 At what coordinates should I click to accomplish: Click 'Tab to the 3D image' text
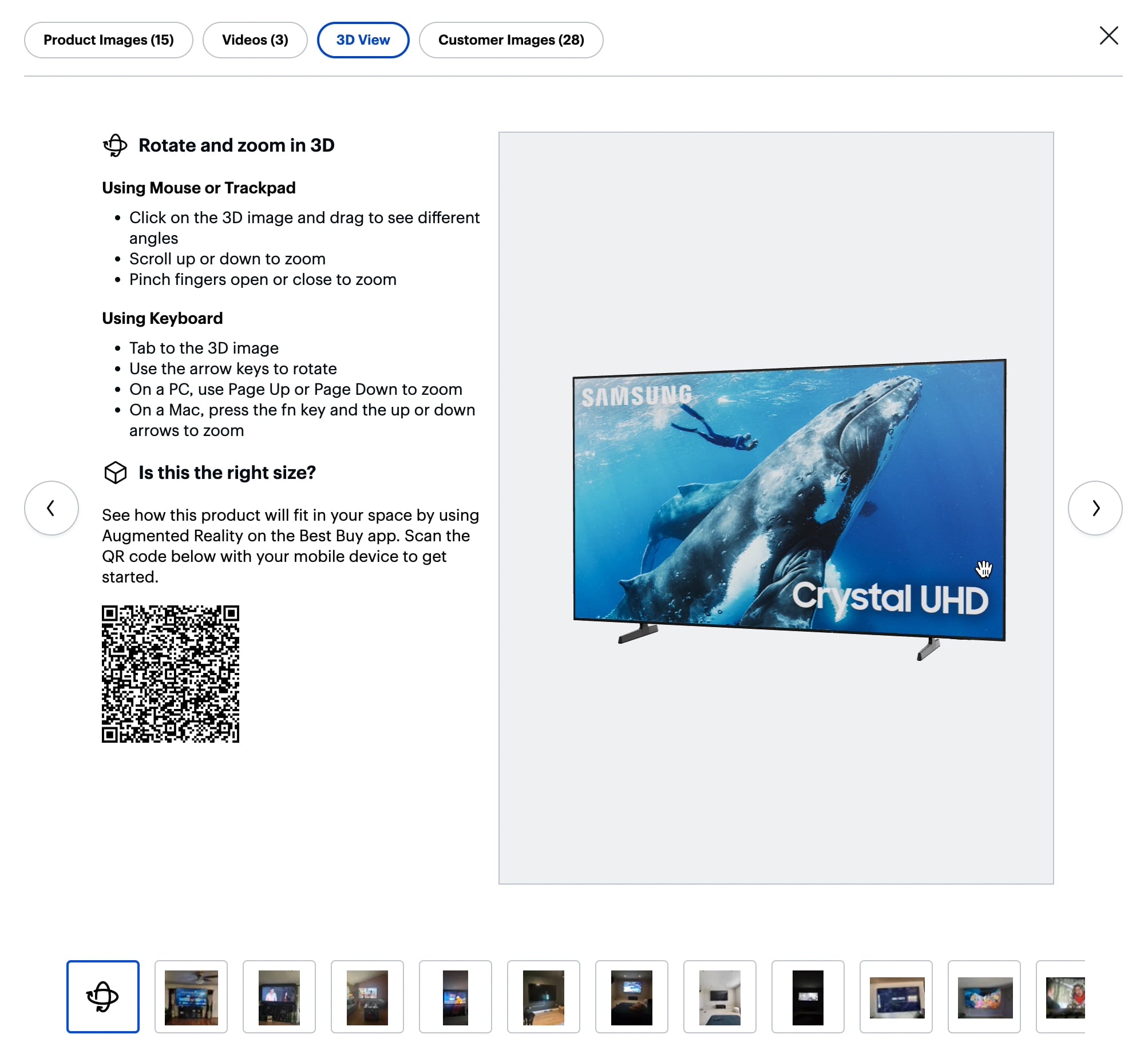204,348
